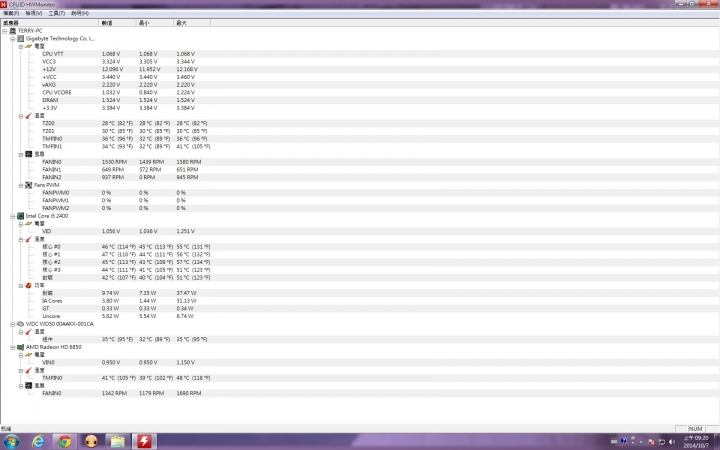The width and height of the screenshot is (720, 450).
Task: Collapse the WDC WD5000AAKX hard drive node
Action: tap(13, 324)
